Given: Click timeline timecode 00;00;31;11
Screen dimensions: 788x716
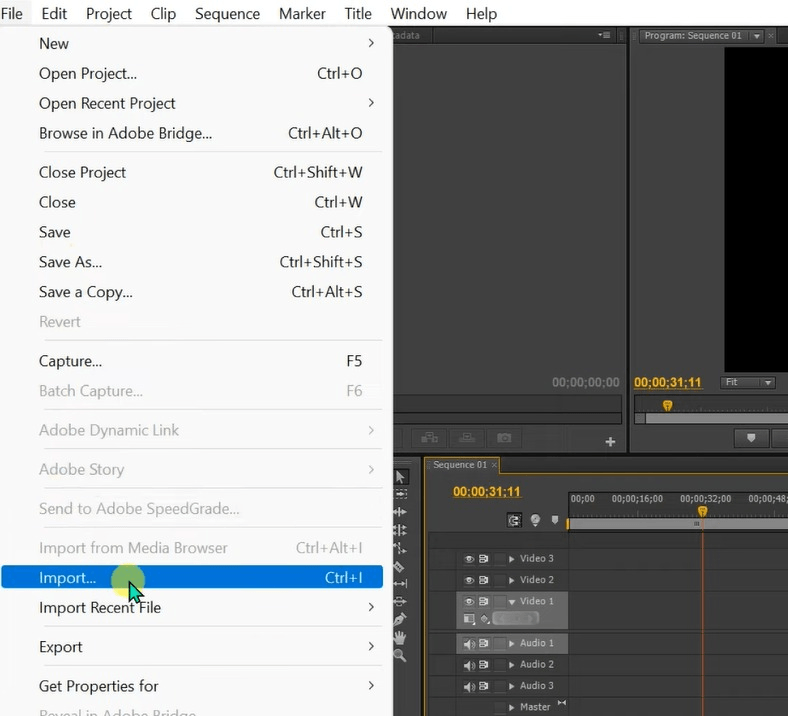Looking at the screenshot, I should click(x=486, y=491).
